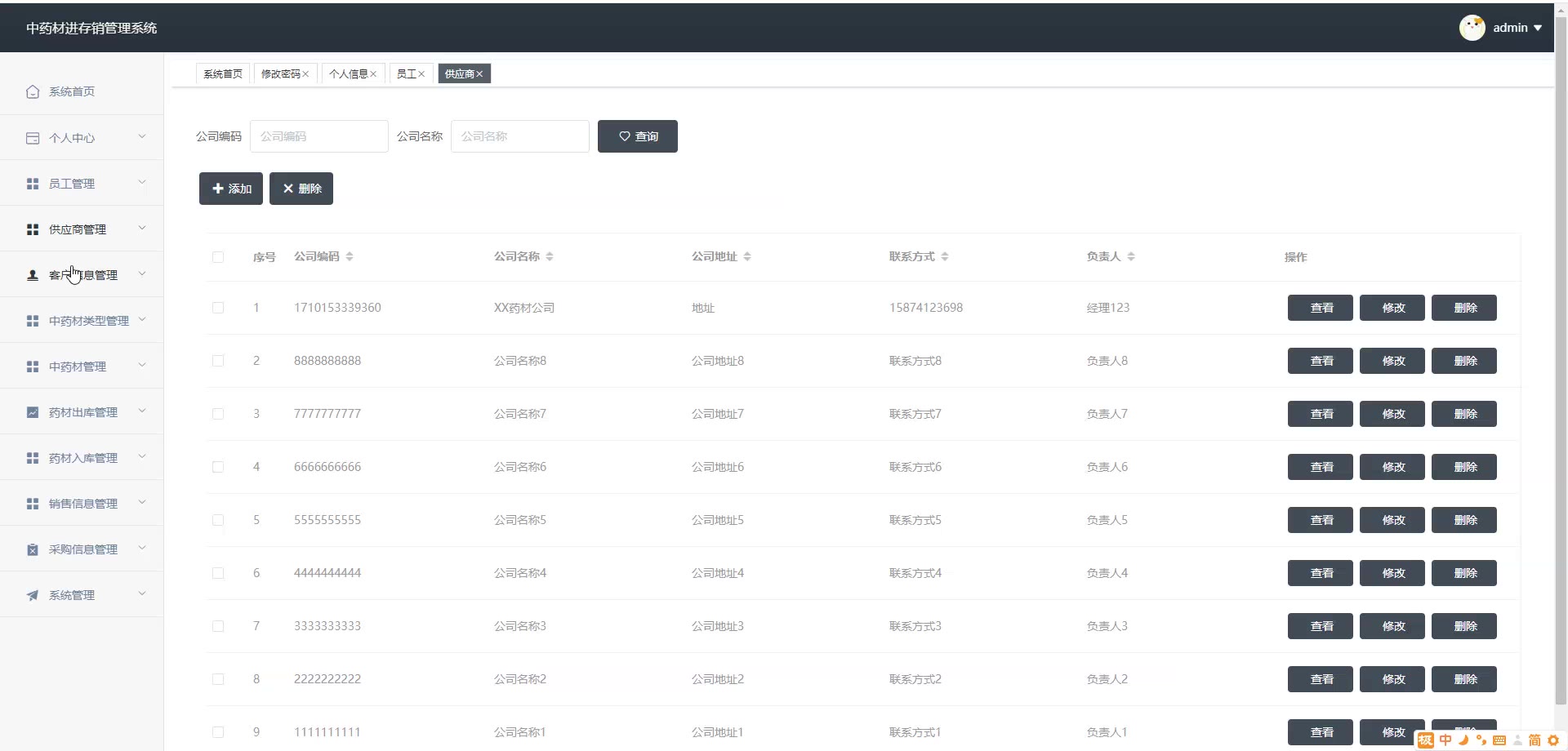Close the 修改密码 tab with its X
Viewport: 1568px width, 751px height.
tap(305, 74)
